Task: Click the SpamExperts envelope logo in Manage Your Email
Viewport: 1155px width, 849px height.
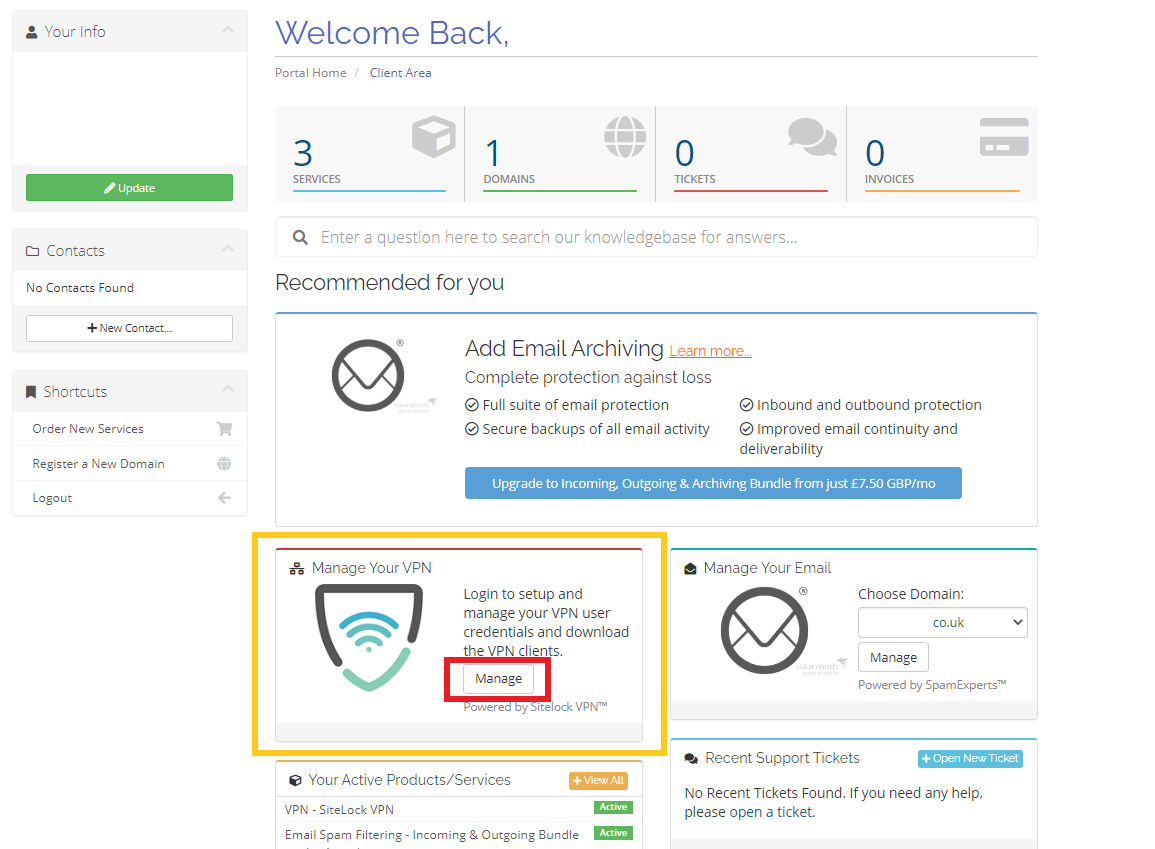Action: (x=765, y=630)
